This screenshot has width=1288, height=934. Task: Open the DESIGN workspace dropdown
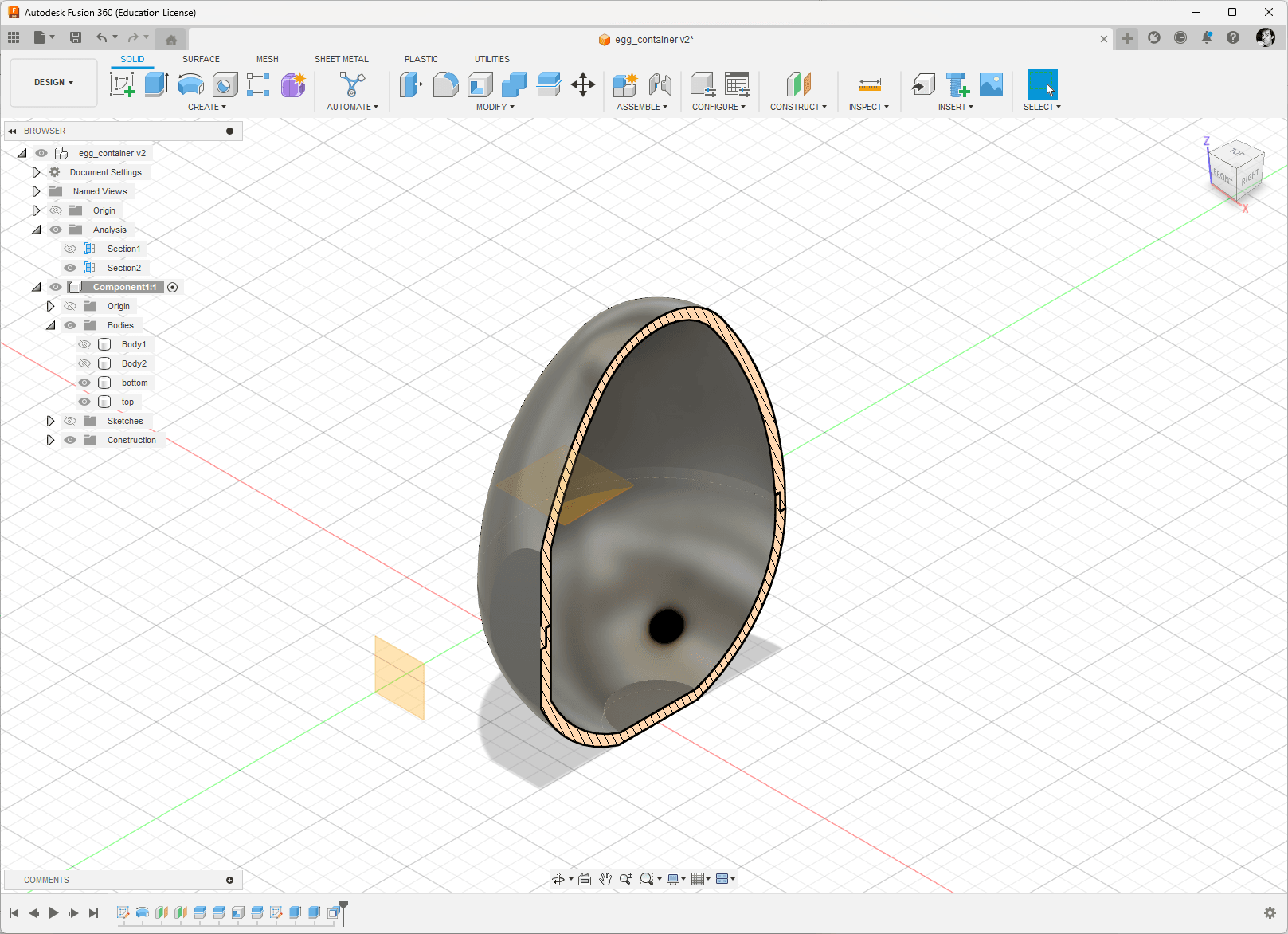click(53, 82)
